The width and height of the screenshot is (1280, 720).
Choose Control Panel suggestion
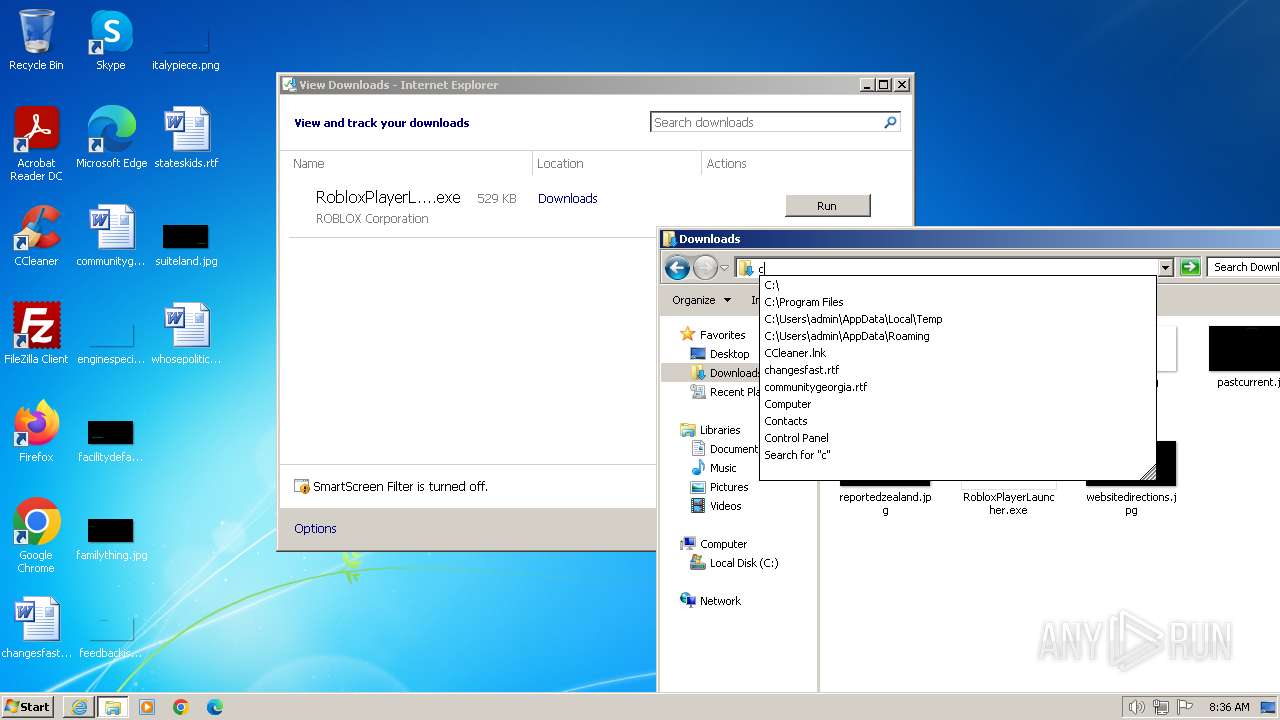[x=957, y=438]
